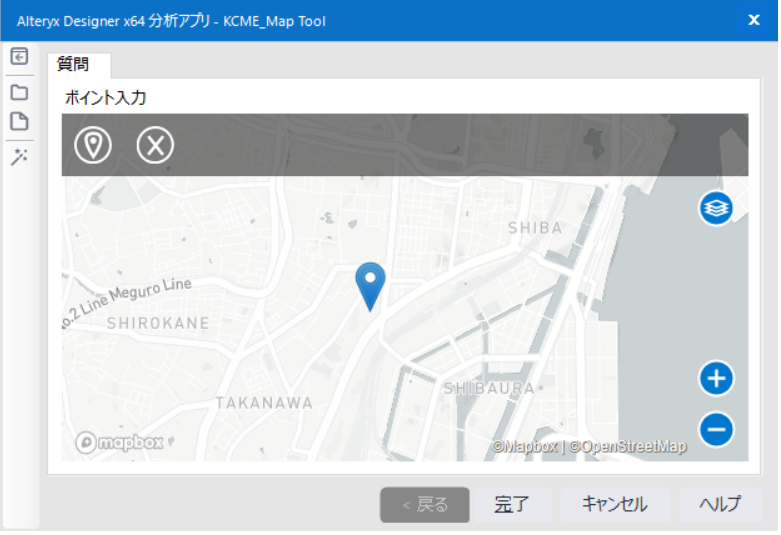Open help with the ヘルプ button
Viewport: 781px width, 535px height.
[720, 505]
